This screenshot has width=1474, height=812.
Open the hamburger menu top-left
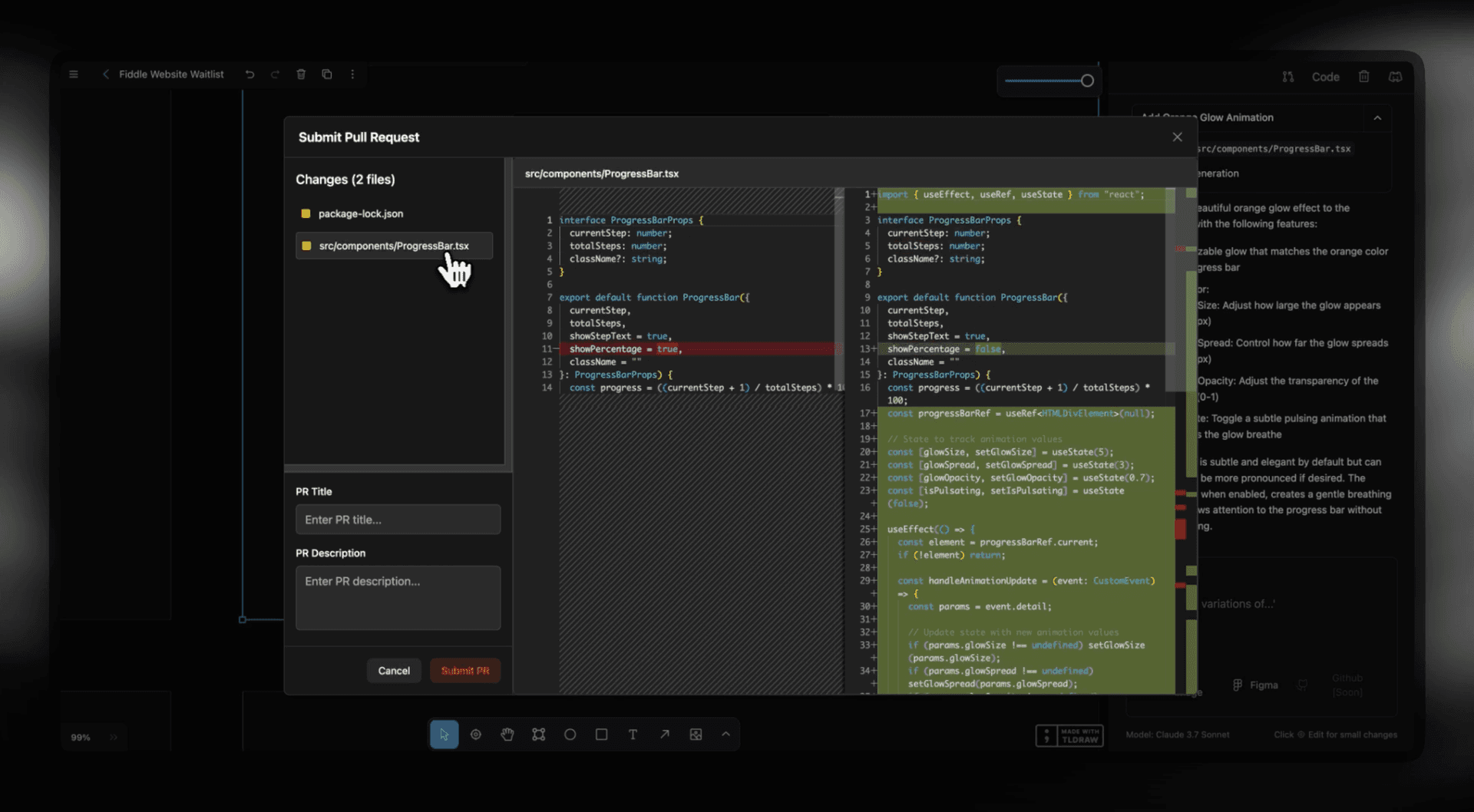click(74, 74)
